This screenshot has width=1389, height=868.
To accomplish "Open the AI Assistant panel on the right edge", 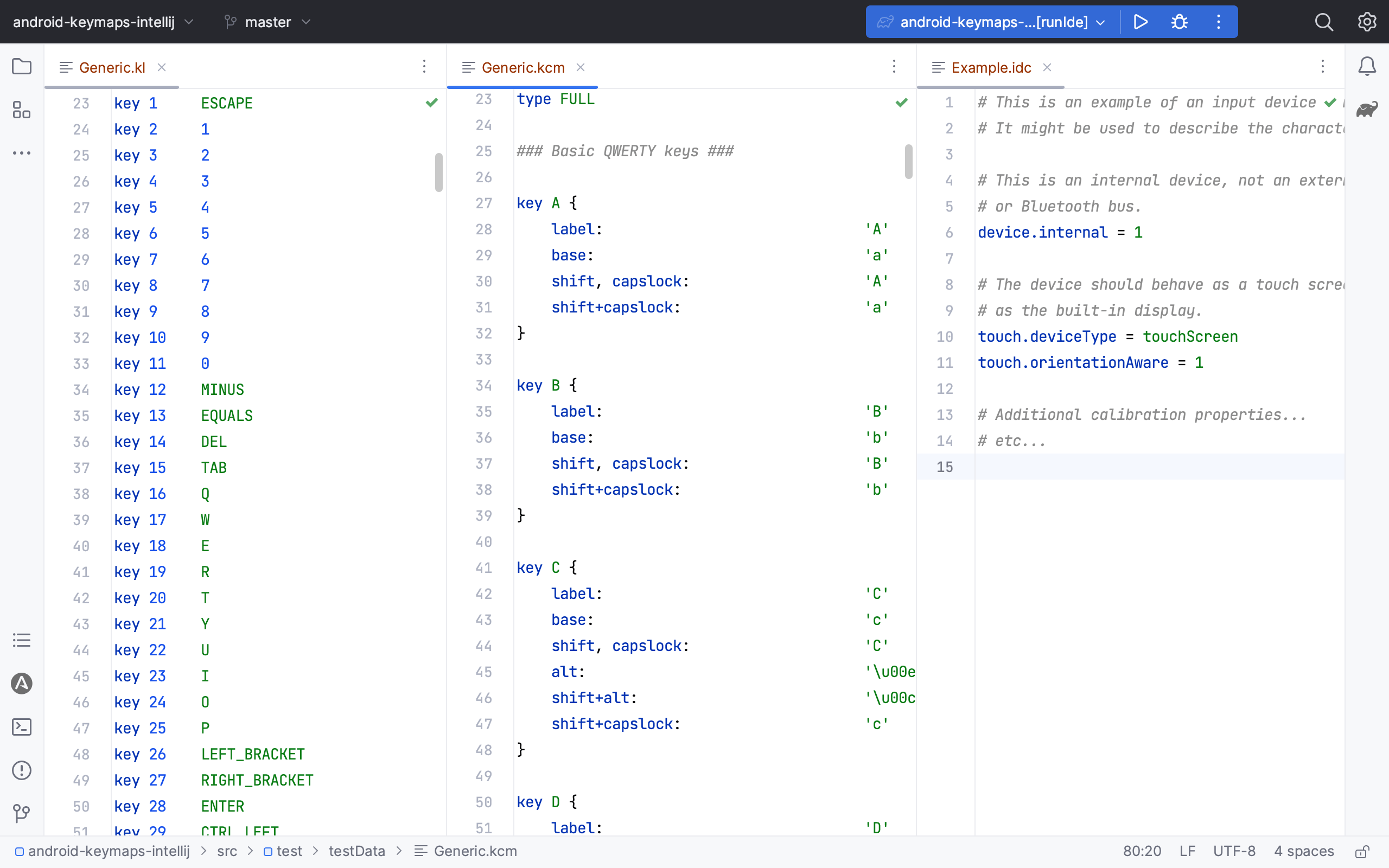I will 1367,110.
